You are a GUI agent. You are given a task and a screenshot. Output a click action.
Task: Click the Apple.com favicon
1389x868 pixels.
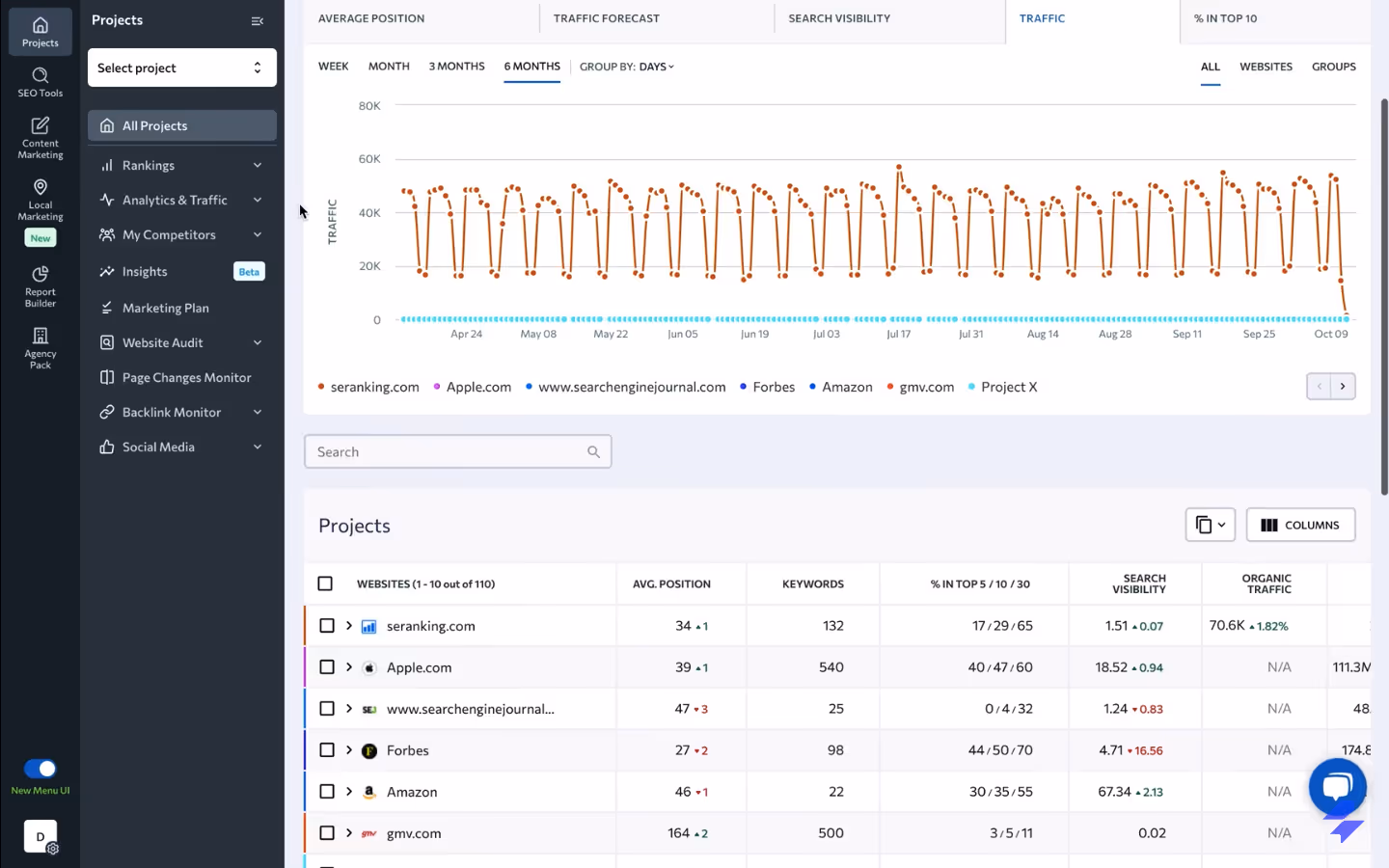click(368, 667)
